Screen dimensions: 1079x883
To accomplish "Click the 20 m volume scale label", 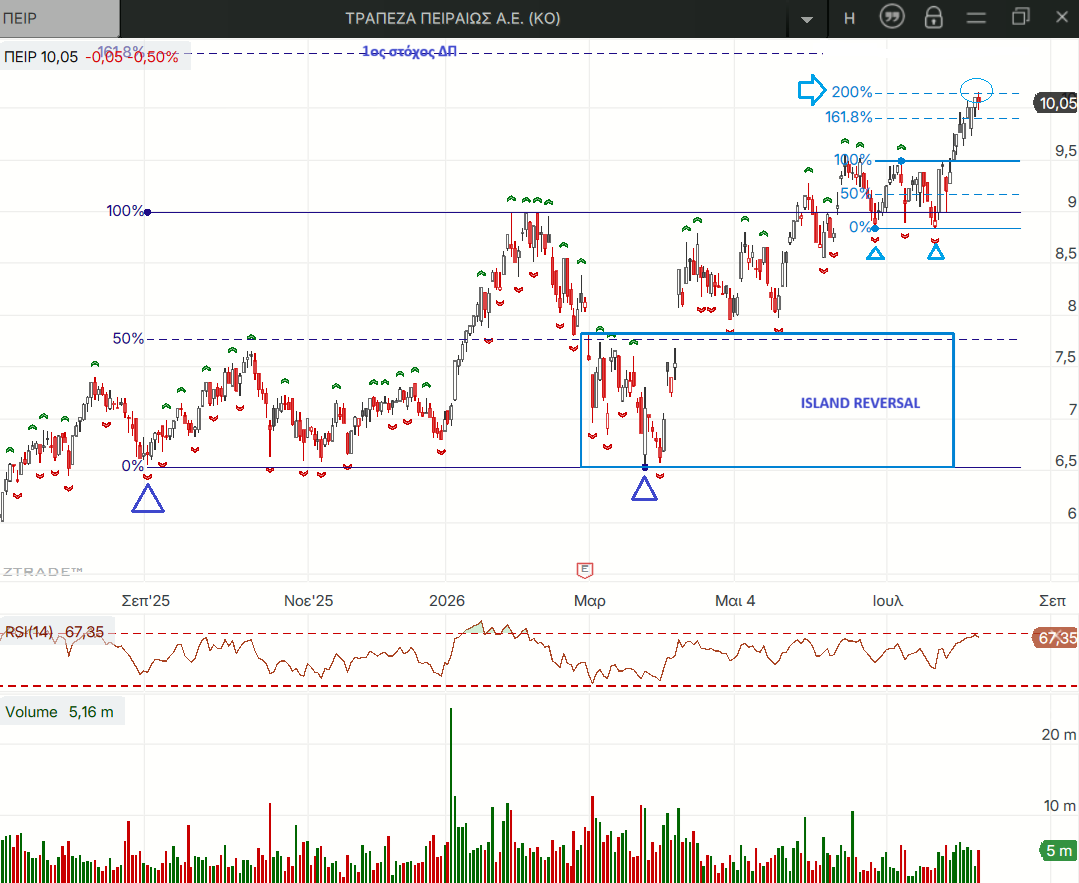I will point(1058,734).
